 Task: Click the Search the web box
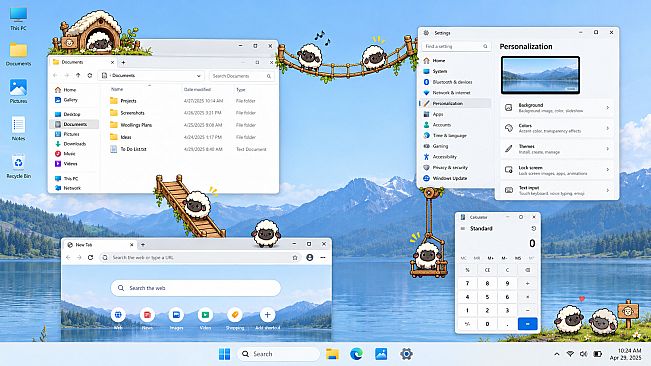point(196,288)
